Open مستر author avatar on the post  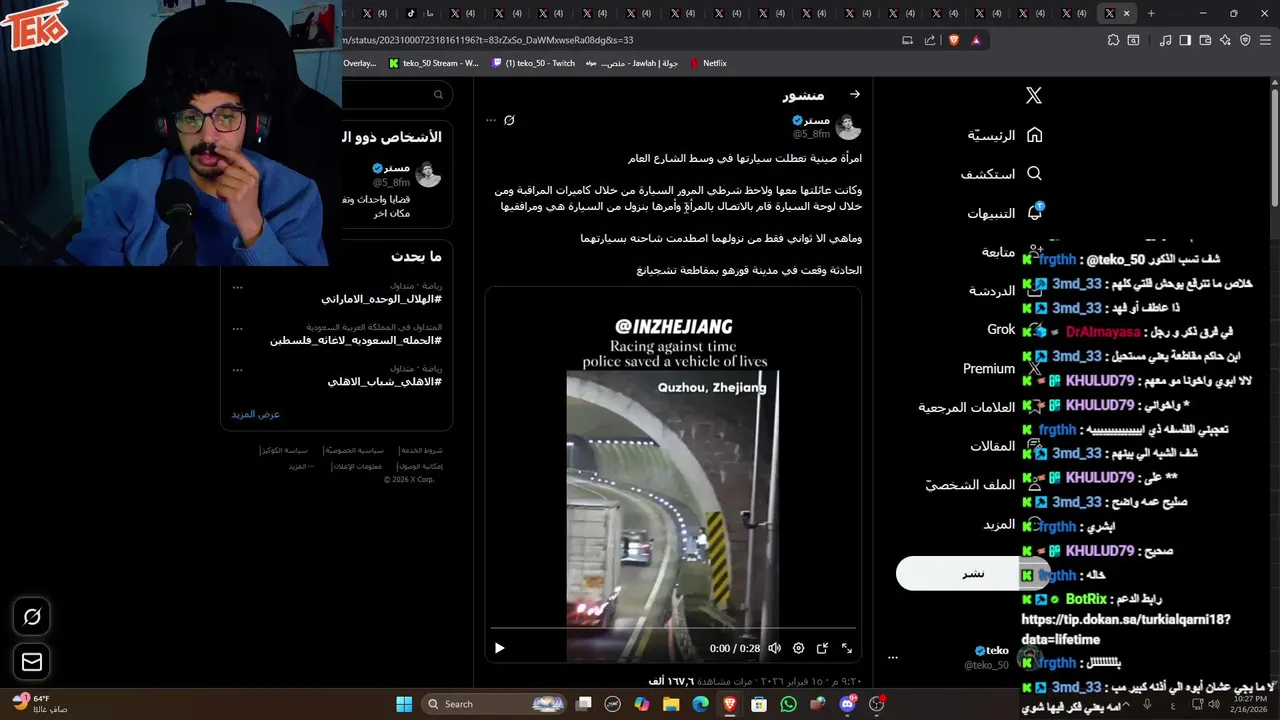[848, 126]
